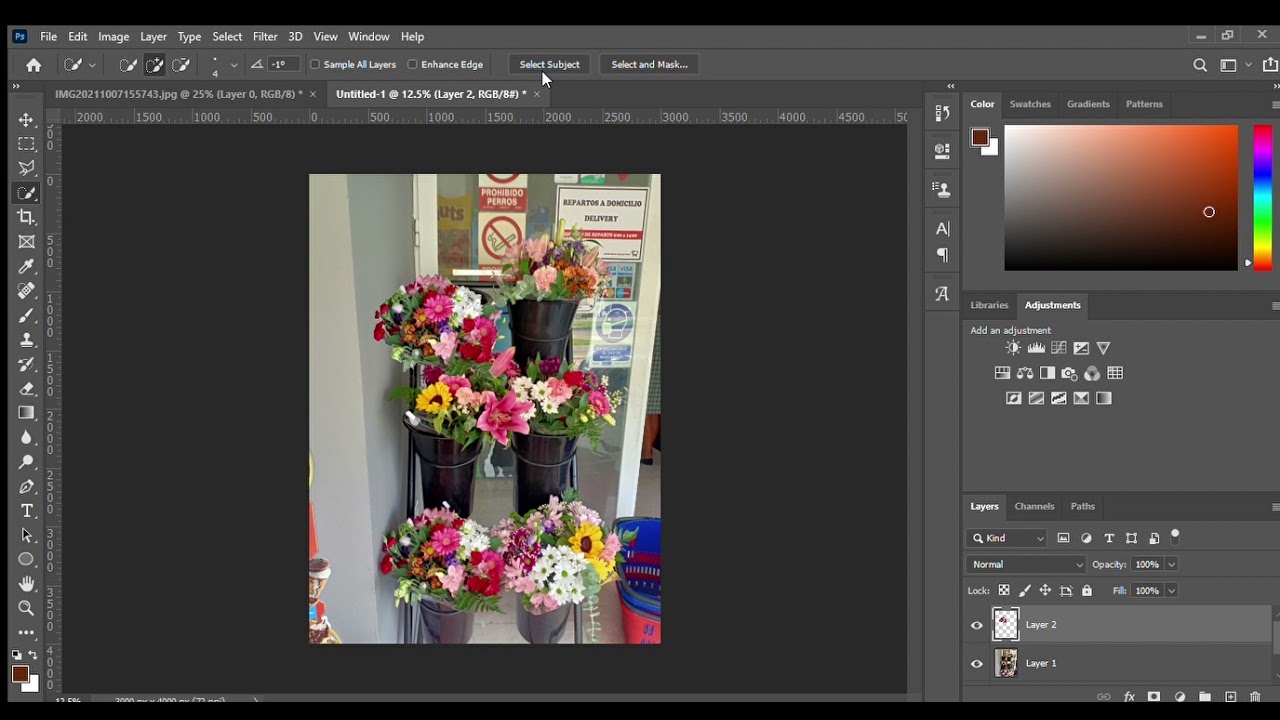This screenshot has width=1280, height=720.
Task: Select the Clone Stamp tool
Action: point(27,340)
